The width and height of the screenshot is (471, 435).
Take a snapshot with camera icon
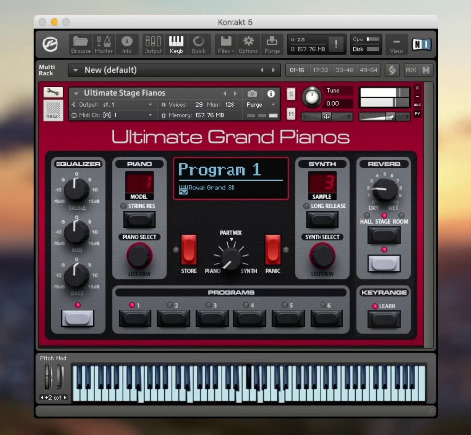(x=252, y=94)
